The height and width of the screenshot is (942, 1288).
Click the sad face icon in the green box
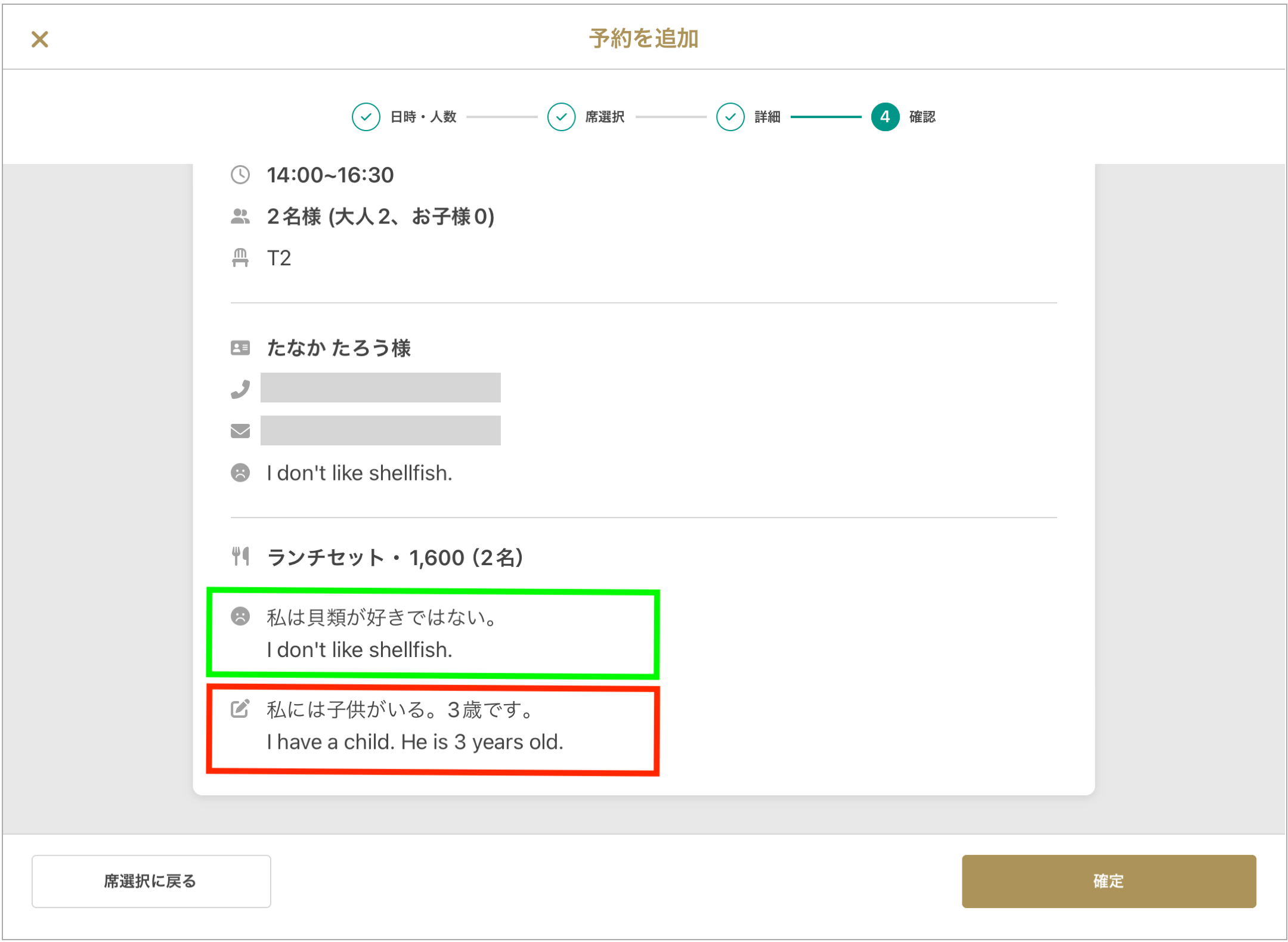(x=240, y=616)
